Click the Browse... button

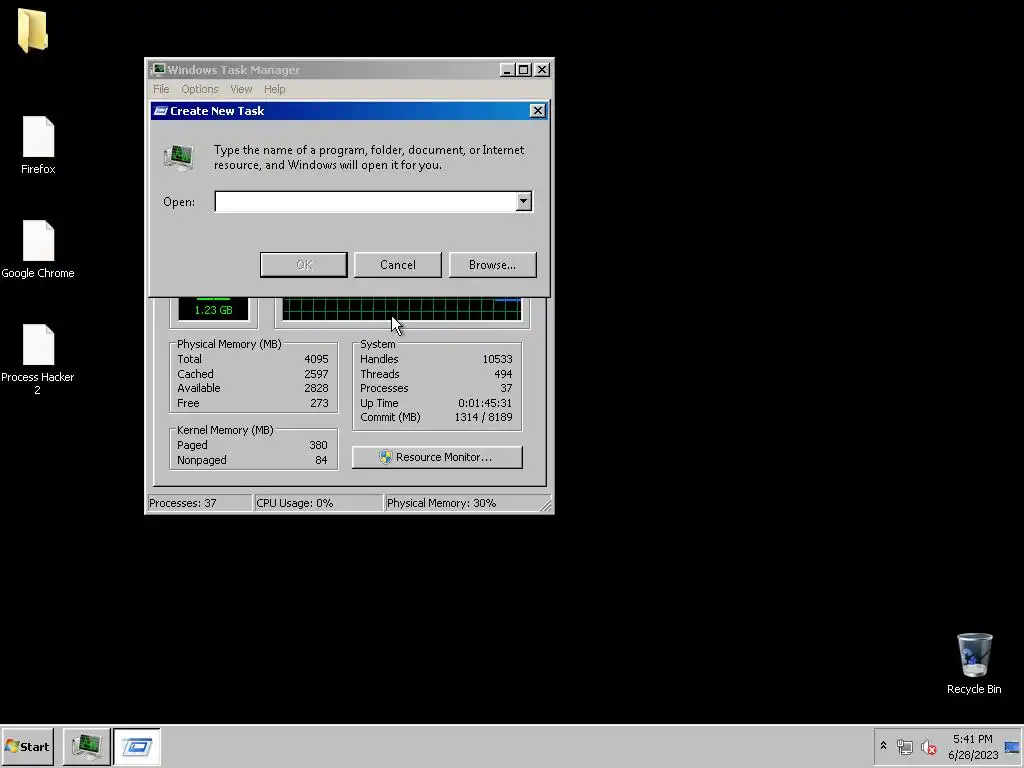[492, 264]
